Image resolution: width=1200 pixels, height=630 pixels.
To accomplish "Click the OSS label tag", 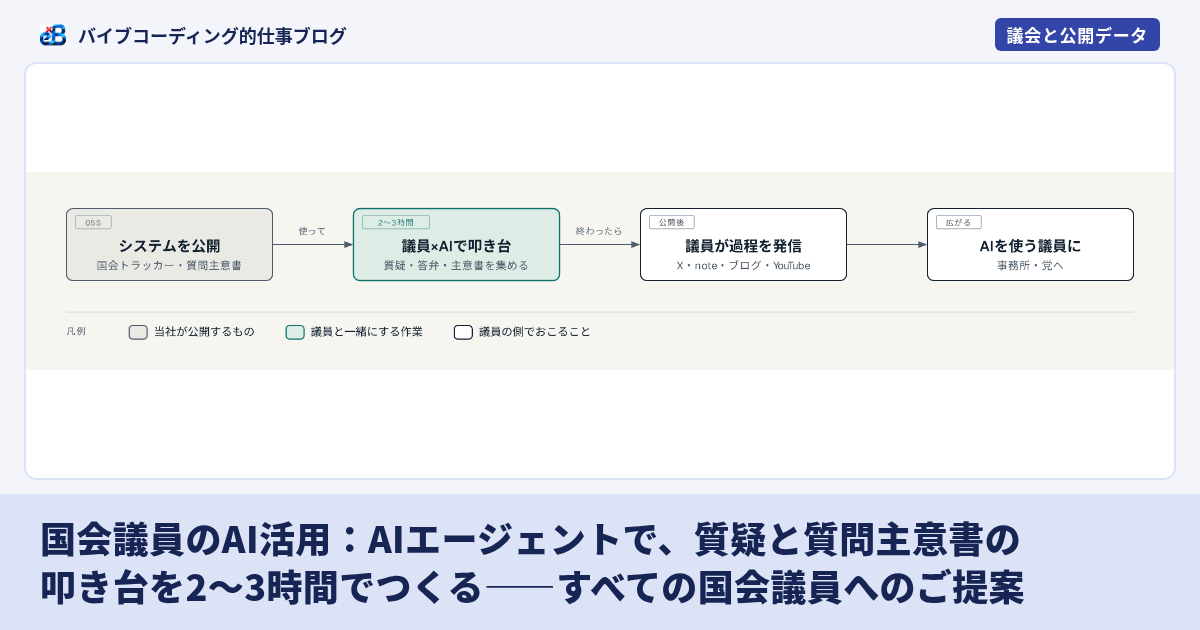I will [93, 222].
